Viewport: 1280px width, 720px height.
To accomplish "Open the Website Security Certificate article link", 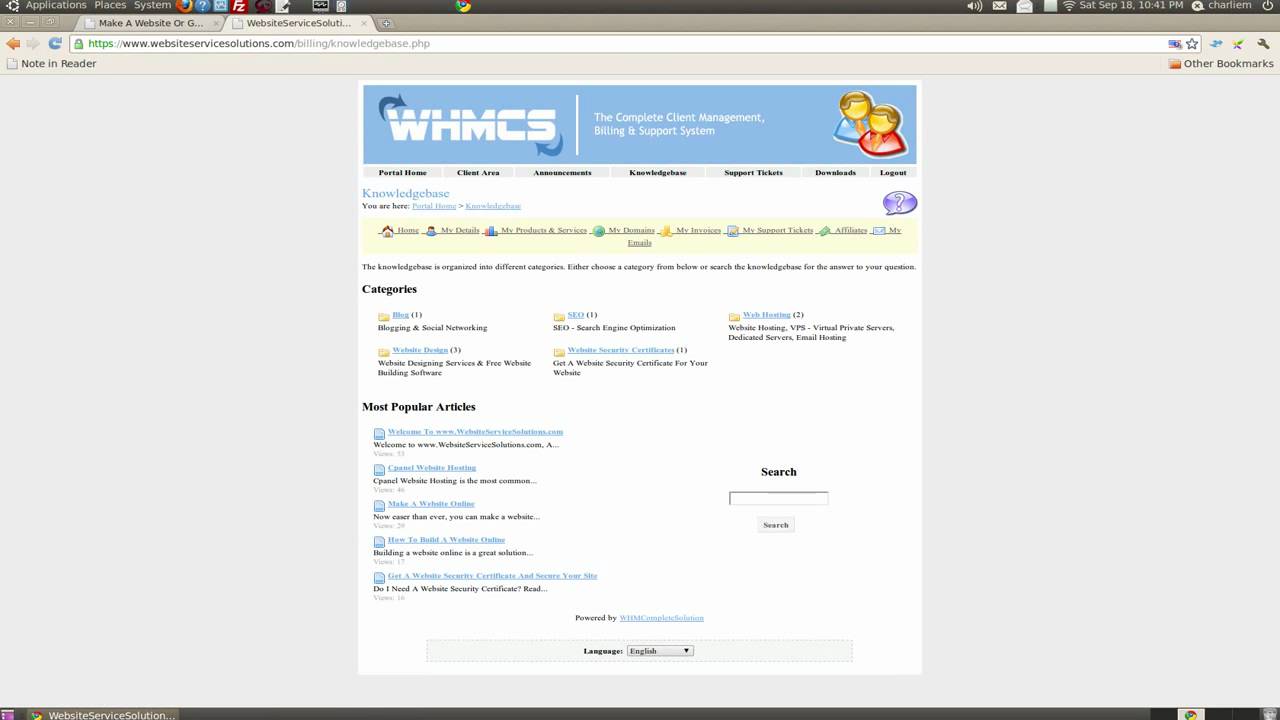I will click(x=492, y=576).
